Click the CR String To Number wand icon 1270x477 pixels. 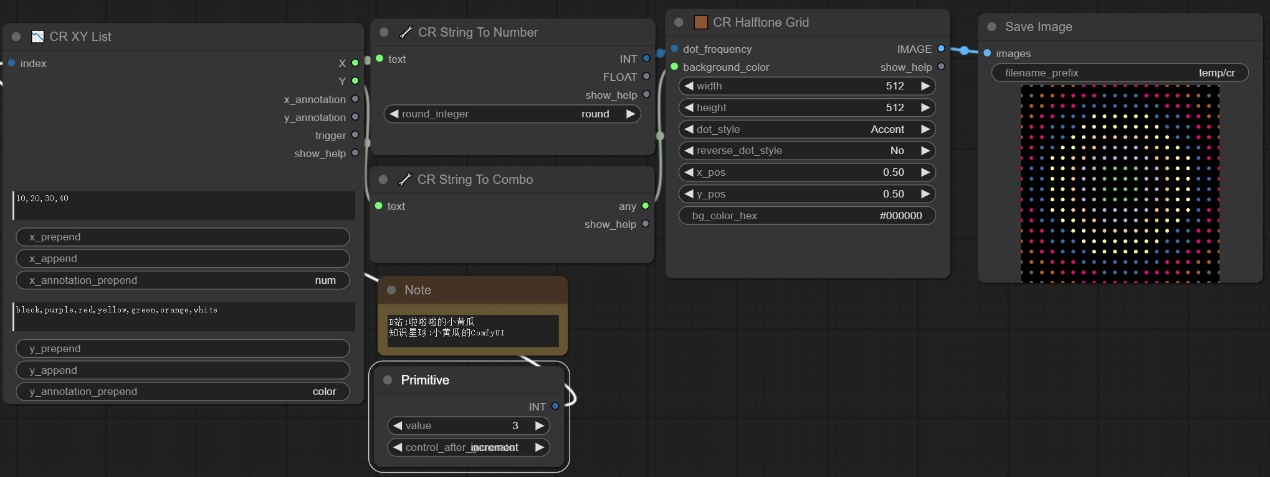[406, 33]
